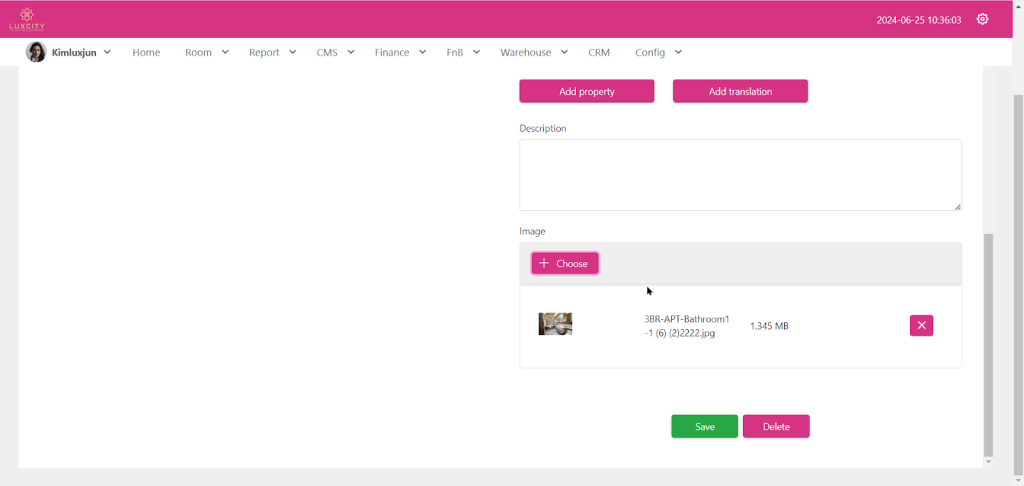Screen dimensions: 1024x486
Task: Click the Luxcity logo
Action: click(27, 19)
